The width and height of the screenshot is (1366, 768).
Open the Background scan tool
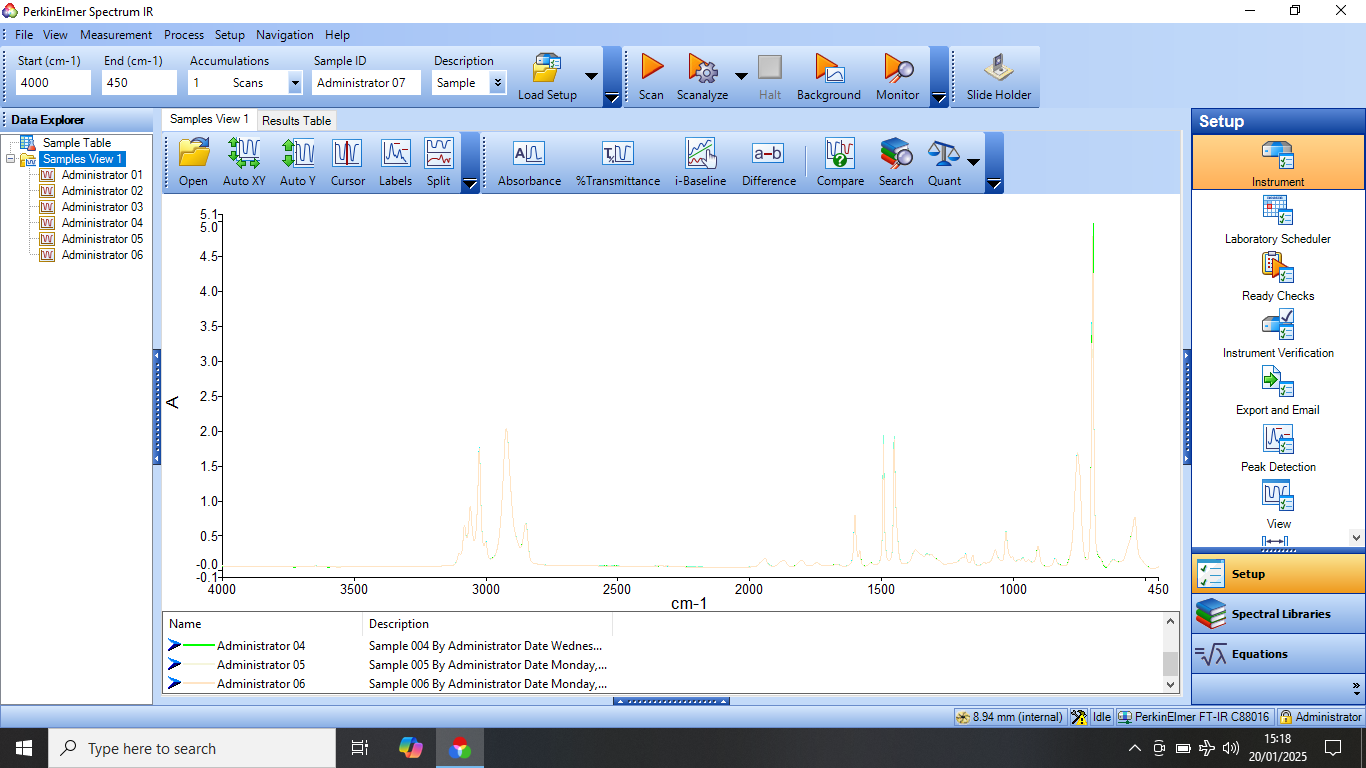tap(828, 69)
